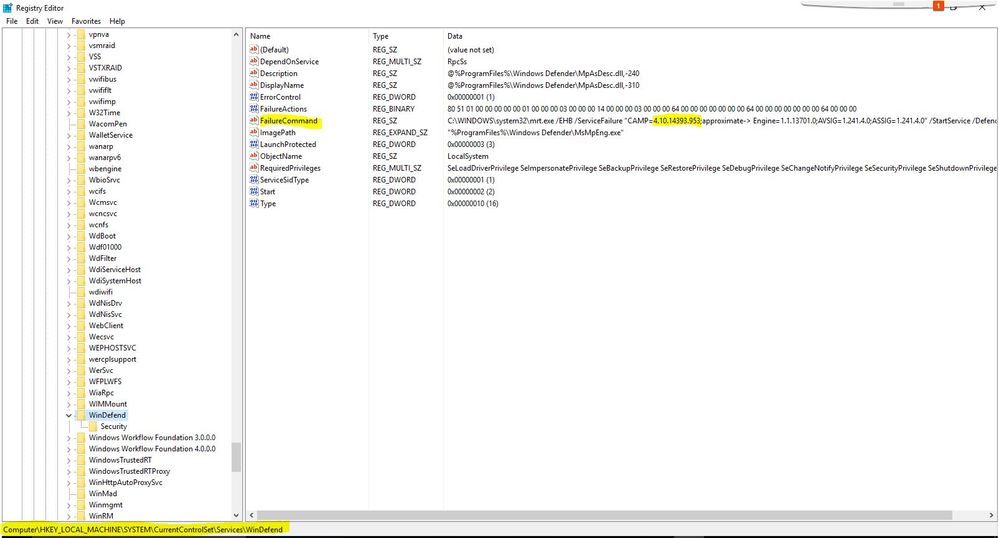Click the FailureActions binary value icon
Viewport: 999px width, 538px height.
pos(254,108)
